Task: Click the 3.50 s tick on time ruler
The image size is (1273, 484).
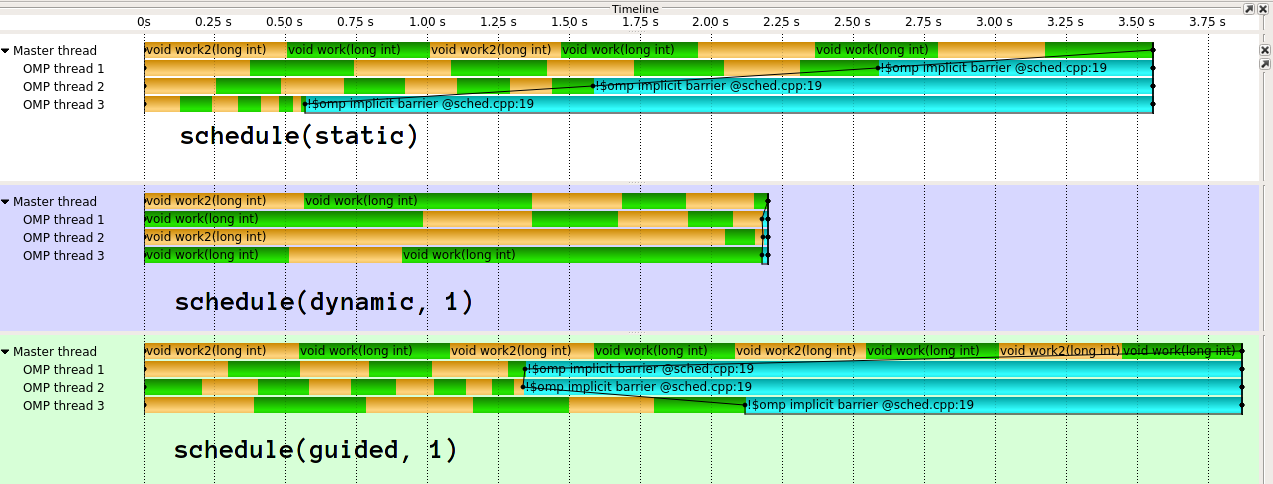Action: (x=1137, y=21)
